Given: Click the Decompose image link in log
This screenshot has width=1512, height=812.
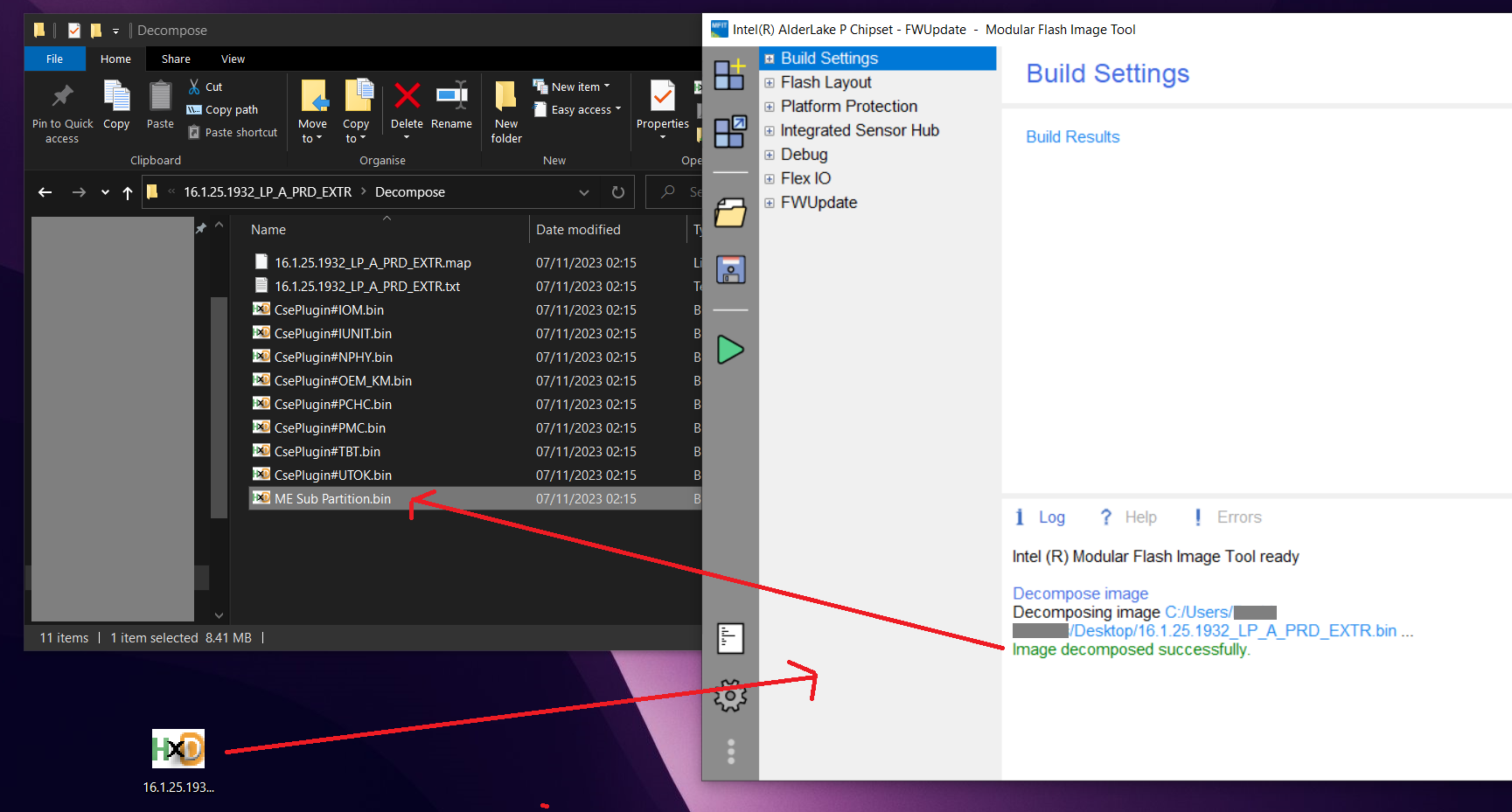Looking at the screenshot, I should (x=1080, y=593).
